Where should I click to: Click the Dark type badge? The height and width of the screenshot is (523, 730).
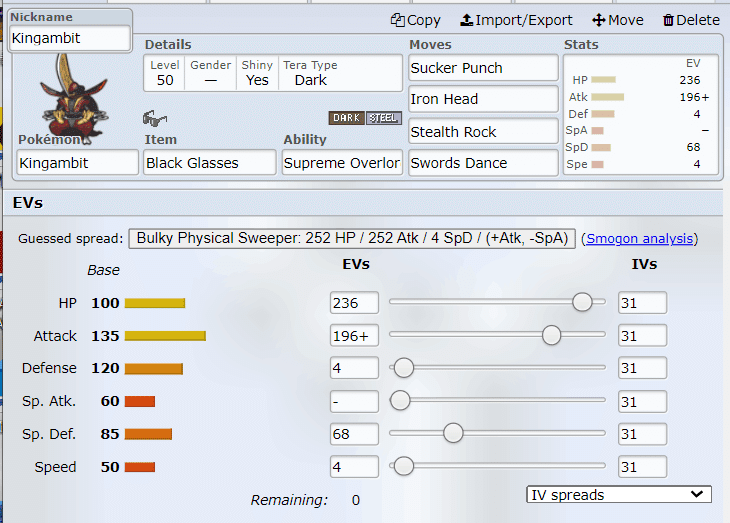pos(346,118)
